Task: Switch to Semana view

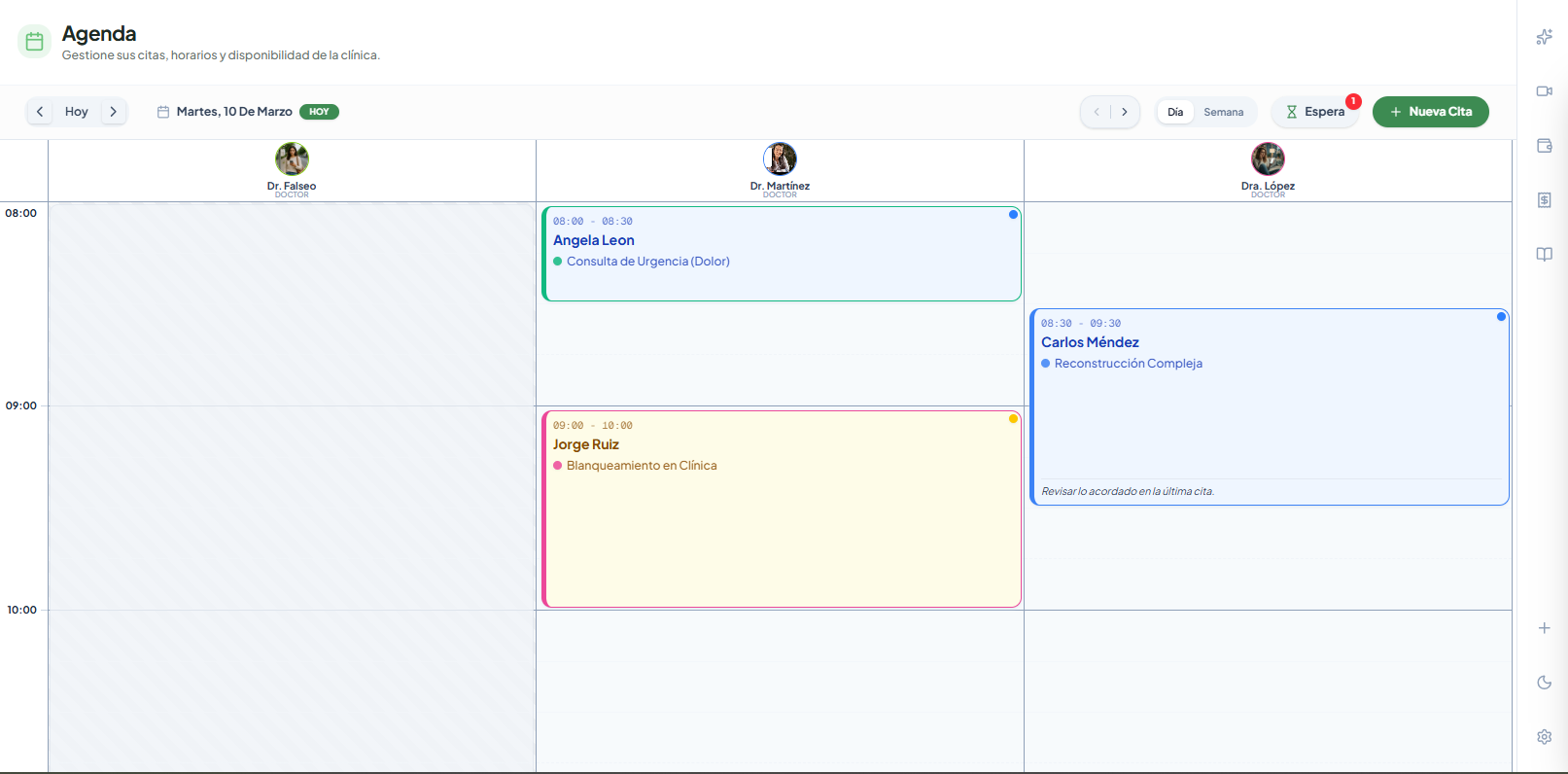Action: pyautogui.click(x=1224, y=112)
